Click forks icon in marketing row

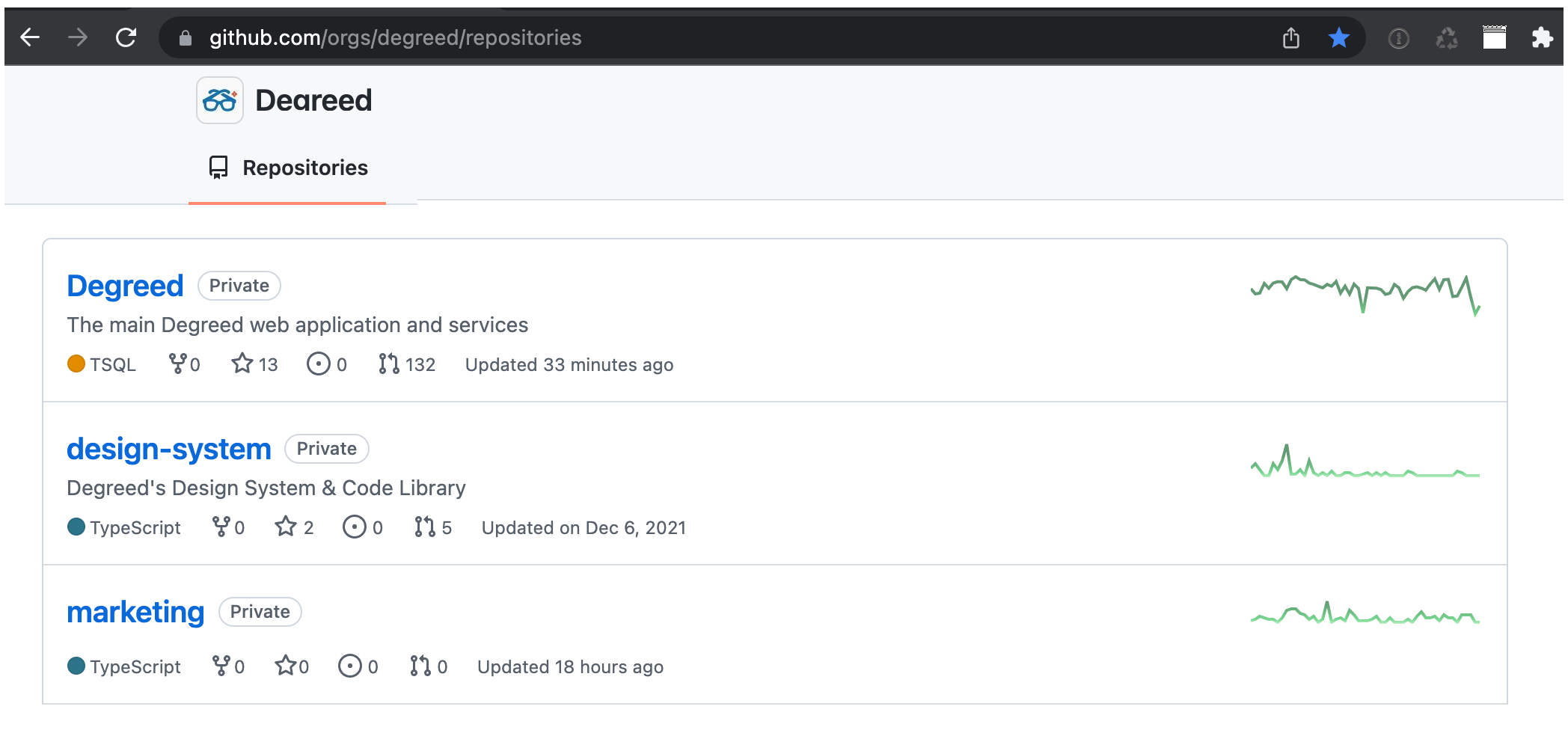[x=221, y=666]
